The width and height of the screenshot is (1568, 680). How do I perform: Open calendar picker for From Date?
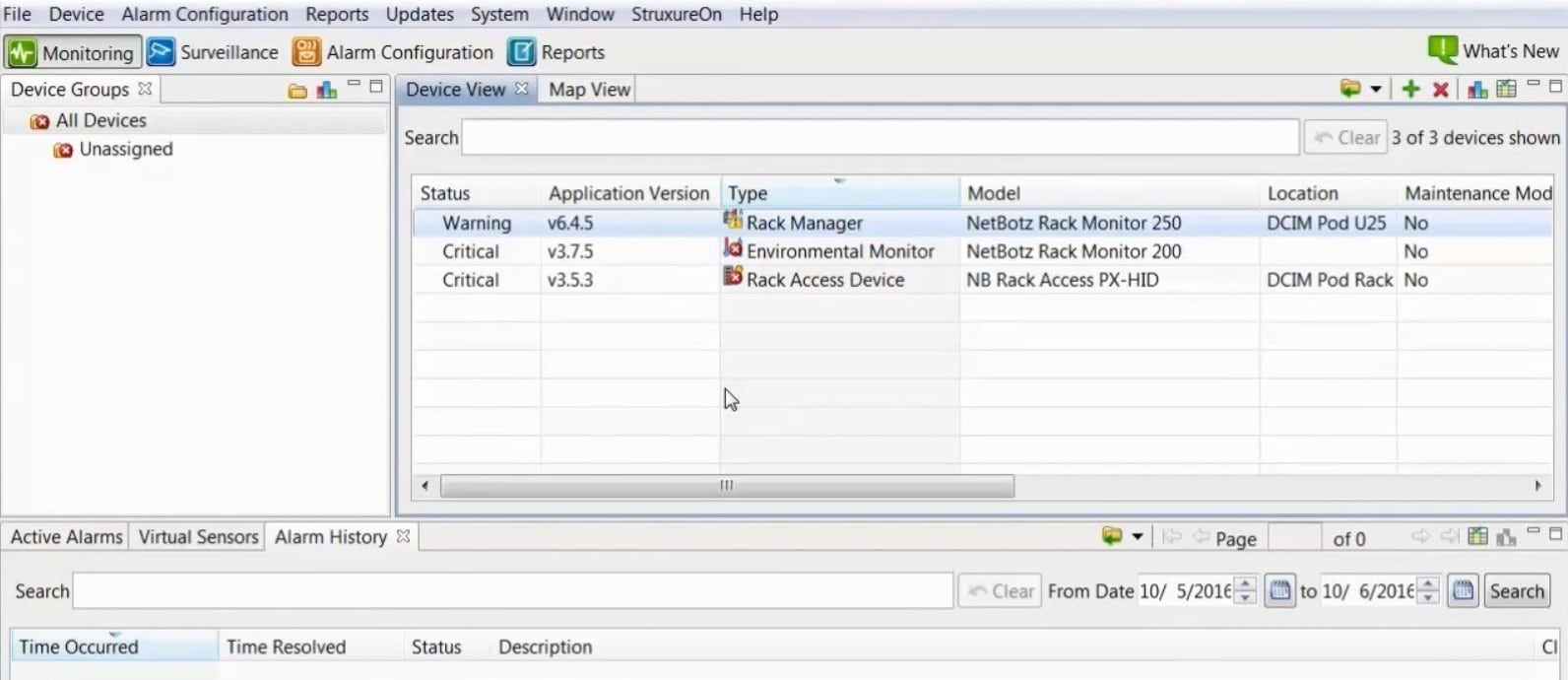1279,591
